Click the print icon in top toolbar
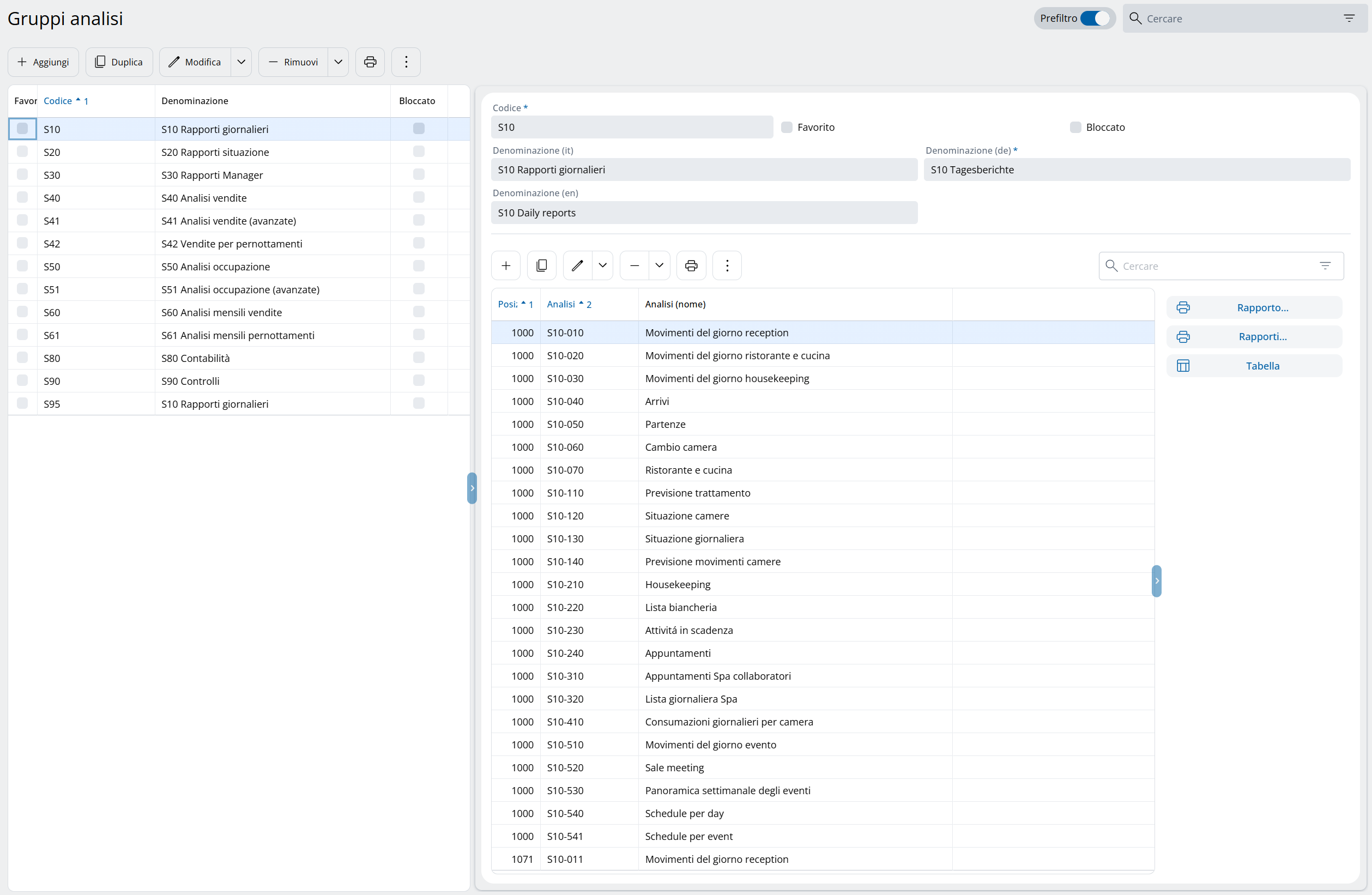1372x895 pixels. pos(370,62)
